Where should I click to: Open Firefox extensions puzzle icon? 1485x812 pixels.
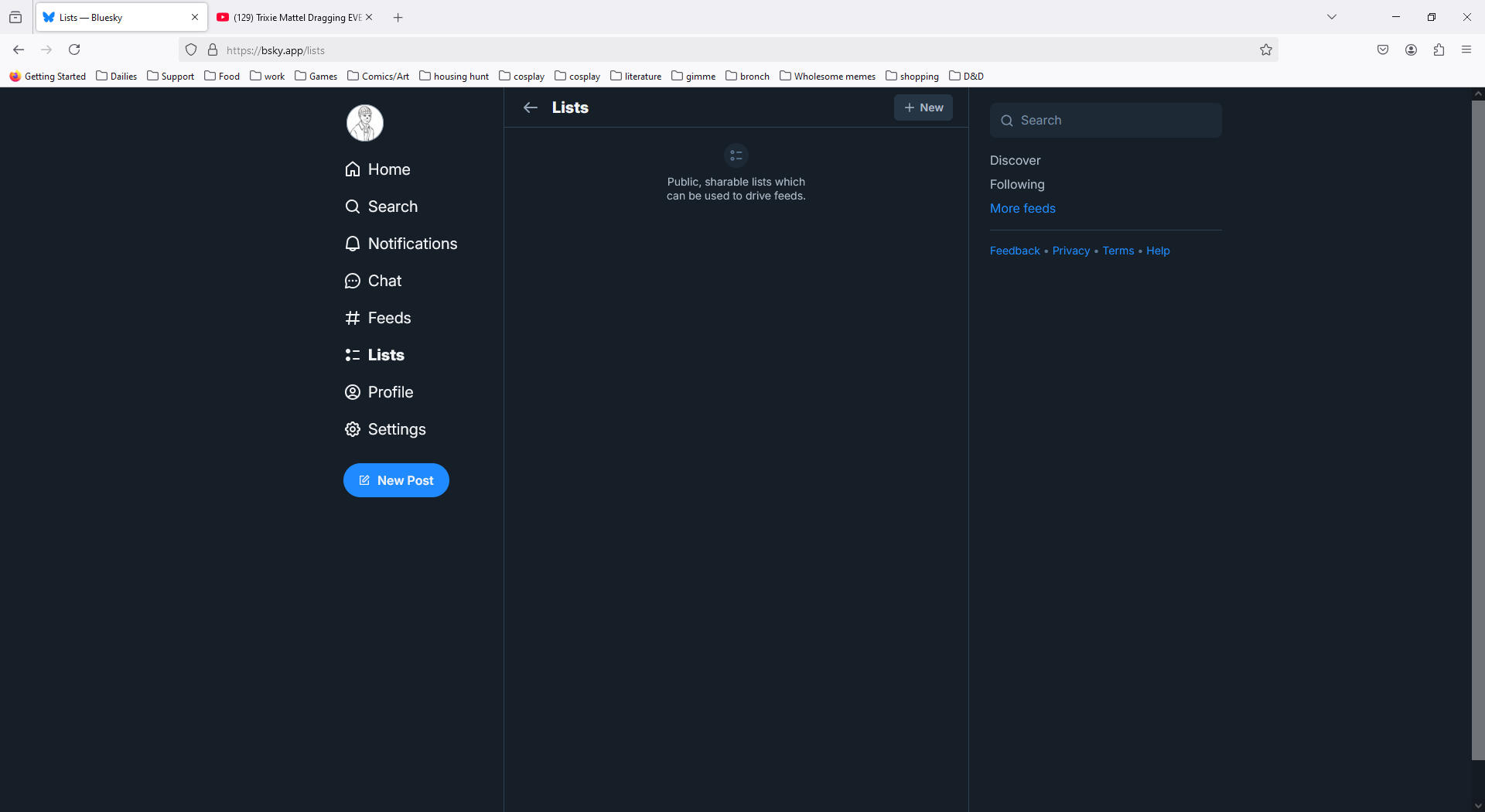1439,50
